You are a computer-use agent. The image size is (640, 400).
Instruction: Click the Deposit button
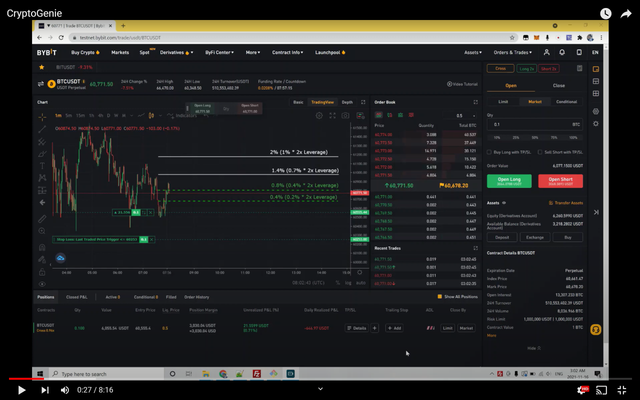502,238
